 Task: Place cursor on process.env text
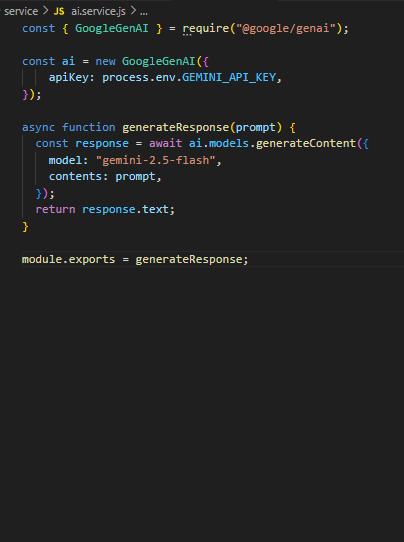[x=139, y=77]
